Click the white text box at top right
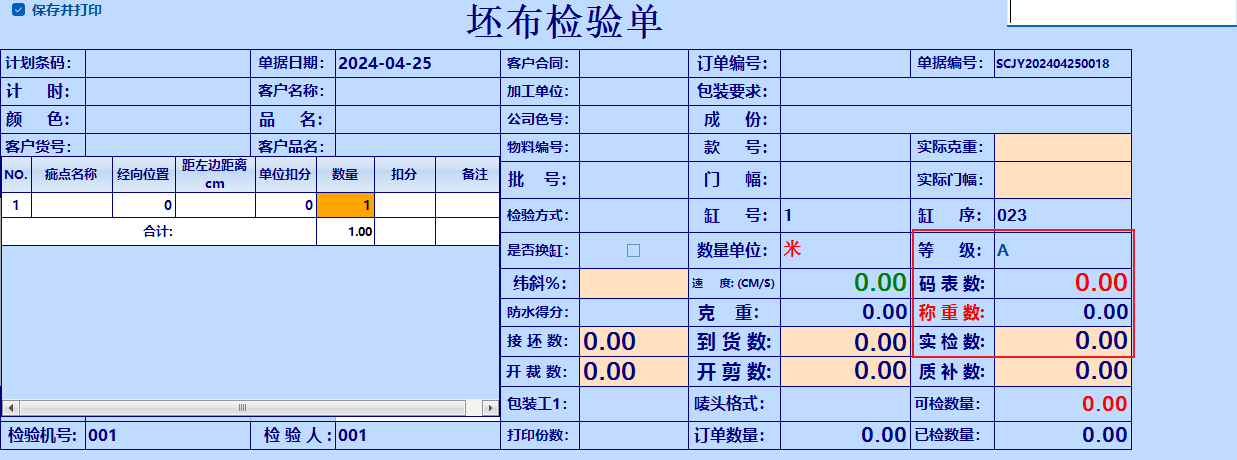Viewport: 1237px width, 460px height. [x=1122, y=11]
